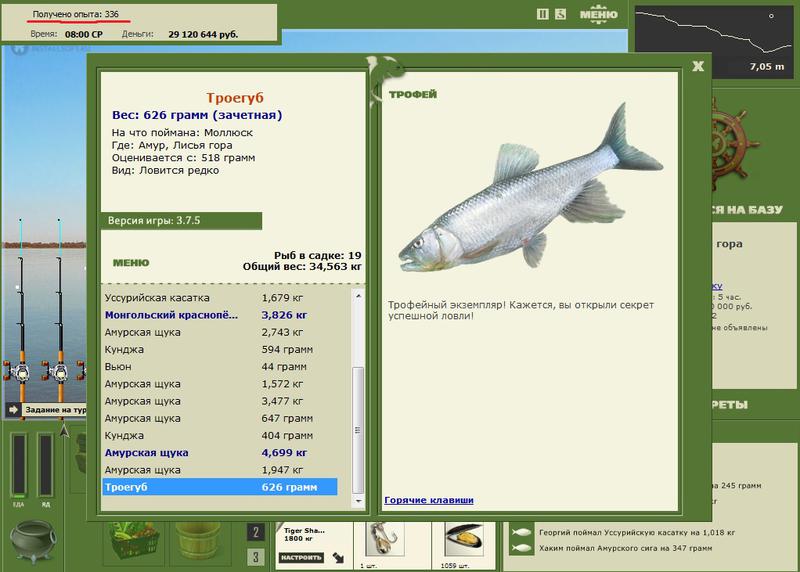Click the pause icon in top bar

point(543,14)
